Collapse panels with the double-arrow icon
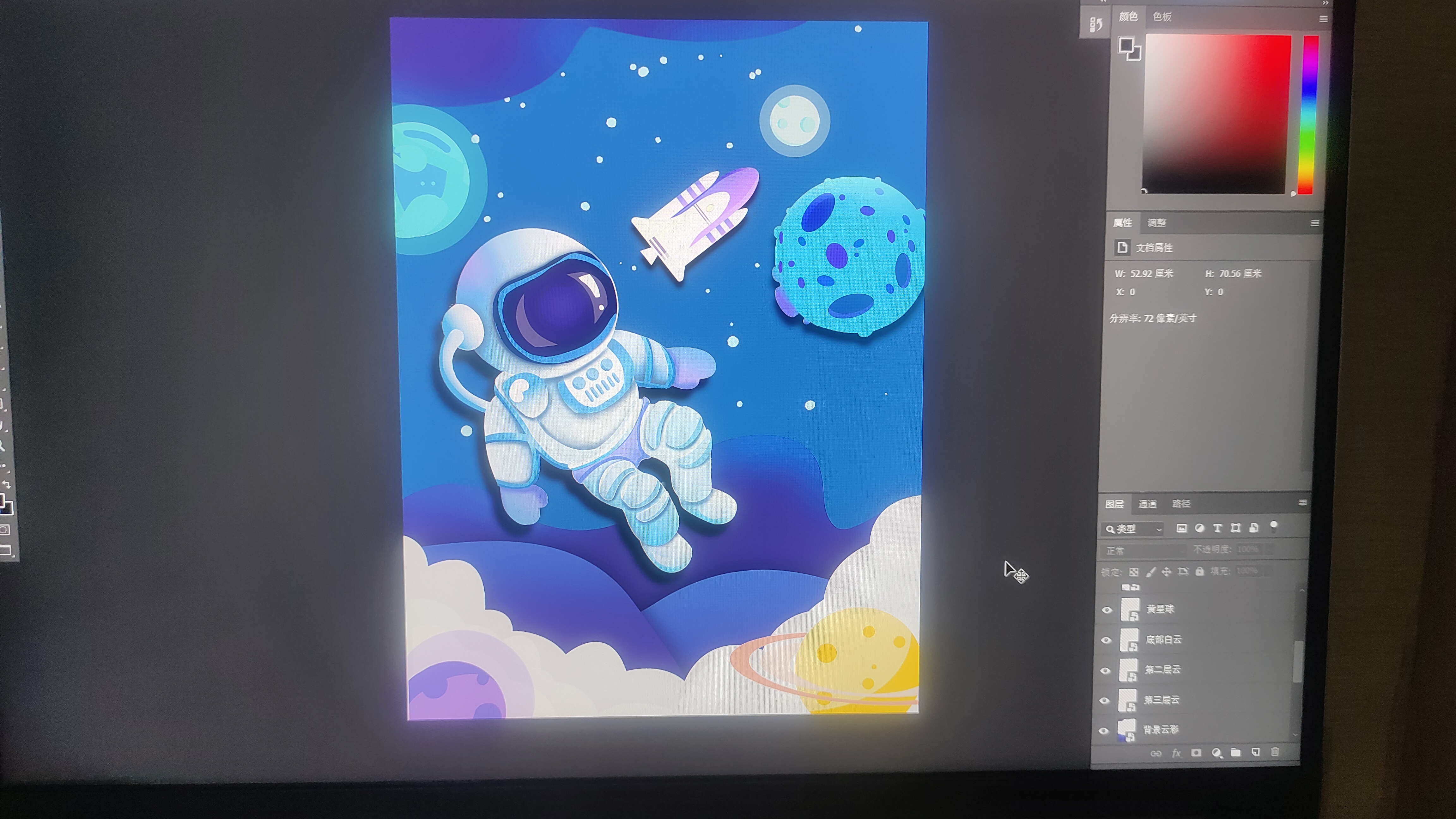1456x819 pixels. 1325,3
